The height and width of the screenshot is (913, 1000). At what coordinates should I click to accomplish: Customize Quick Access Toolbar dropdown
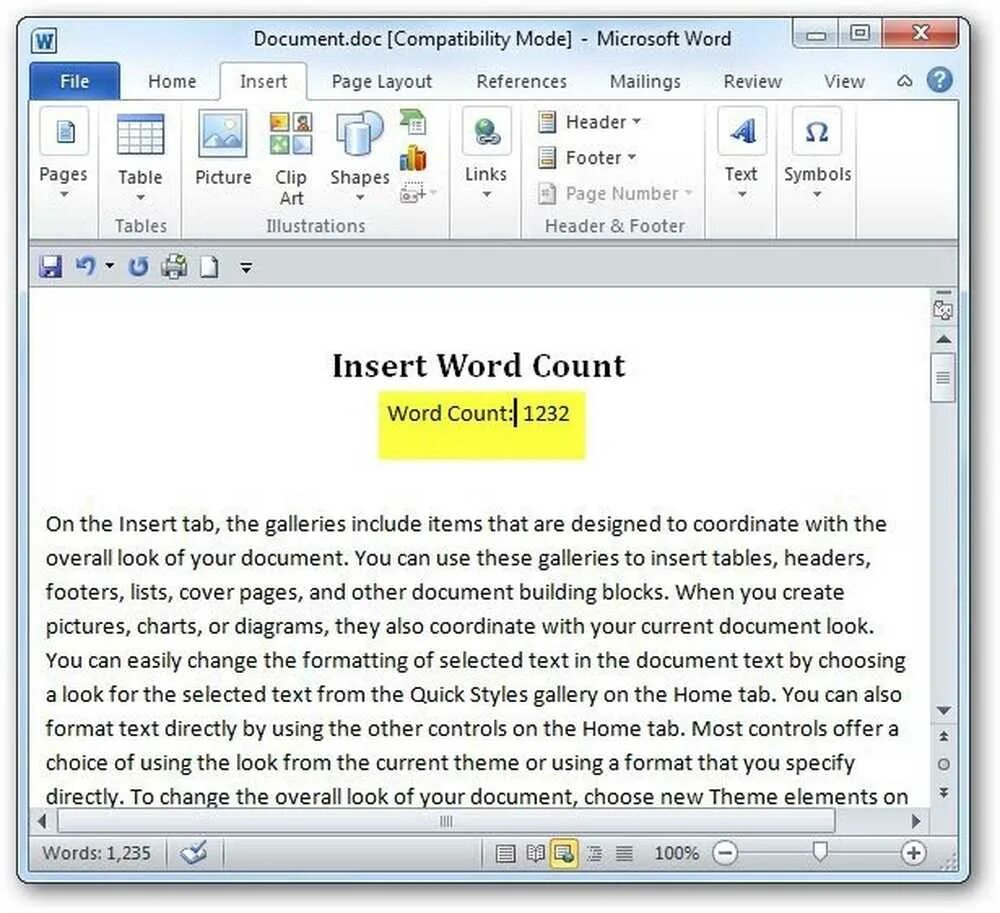tap(246, 267)
